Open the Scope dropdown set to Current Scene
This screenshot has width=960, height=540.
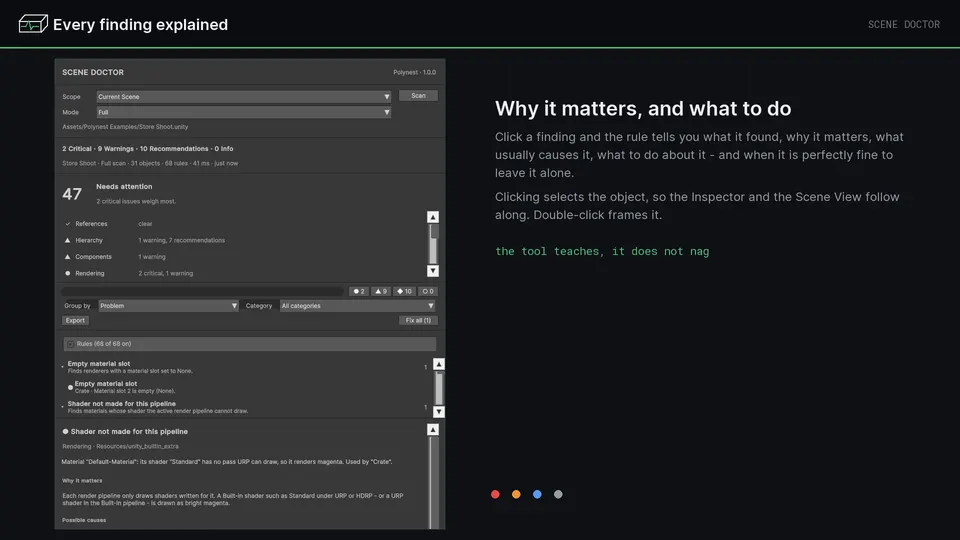coord(244,97)
